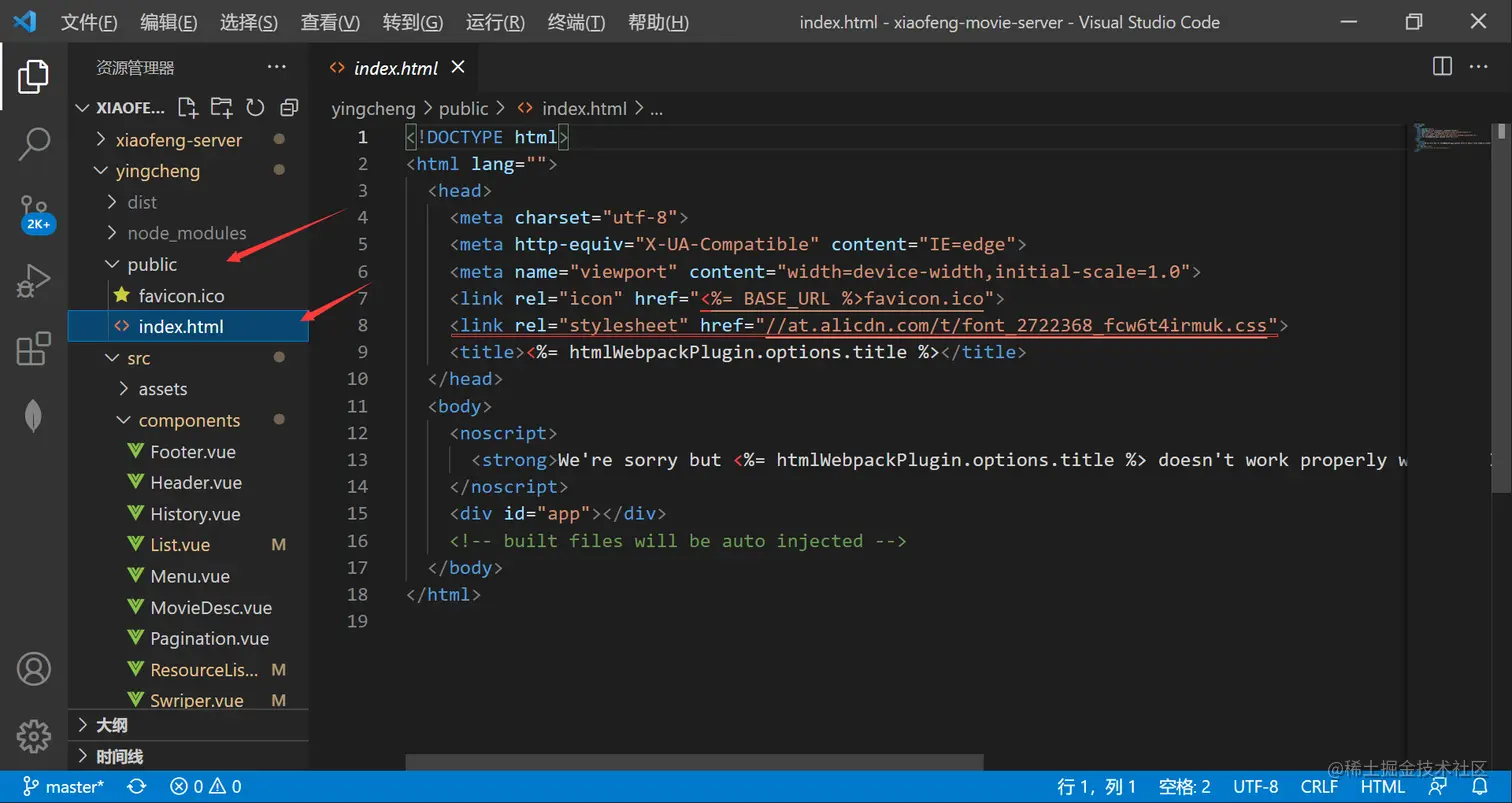Expand the 大纲 outline section

pyautogui.click(x=188, y=725)
